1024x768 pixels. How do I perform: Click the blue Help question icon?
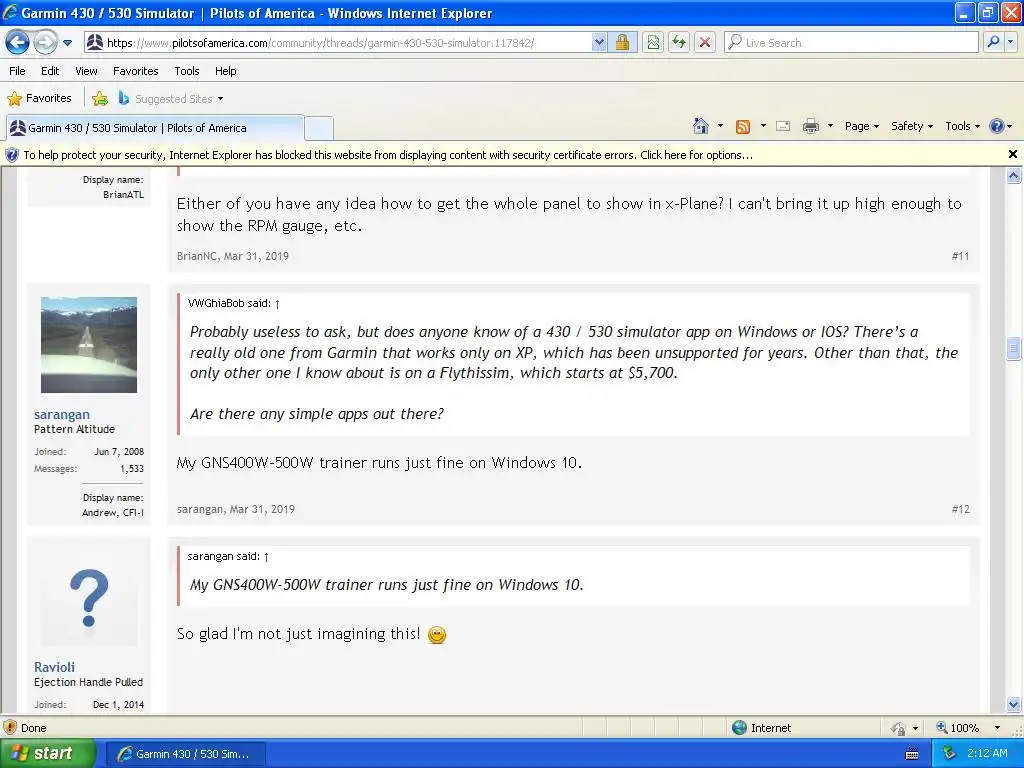(997, 126)
